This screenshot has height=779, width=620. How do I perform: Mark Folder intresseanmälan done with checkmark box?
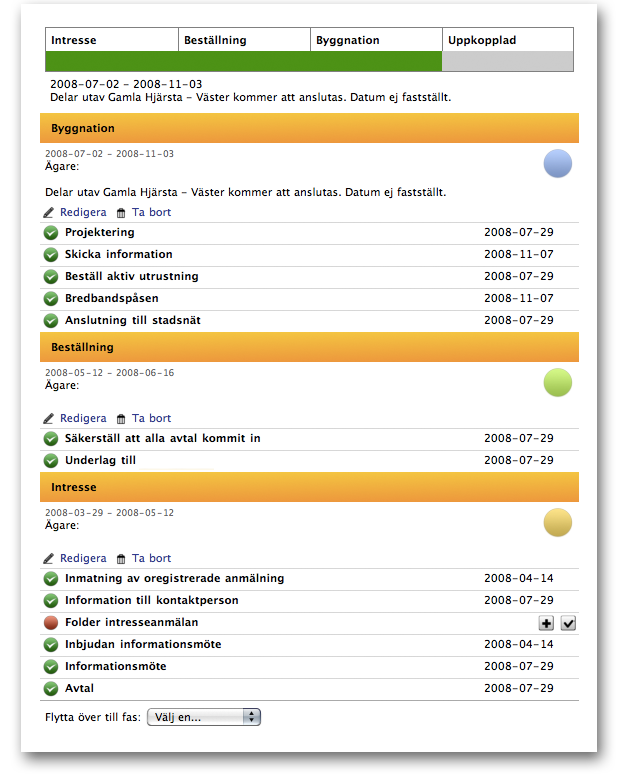point(568,623)
